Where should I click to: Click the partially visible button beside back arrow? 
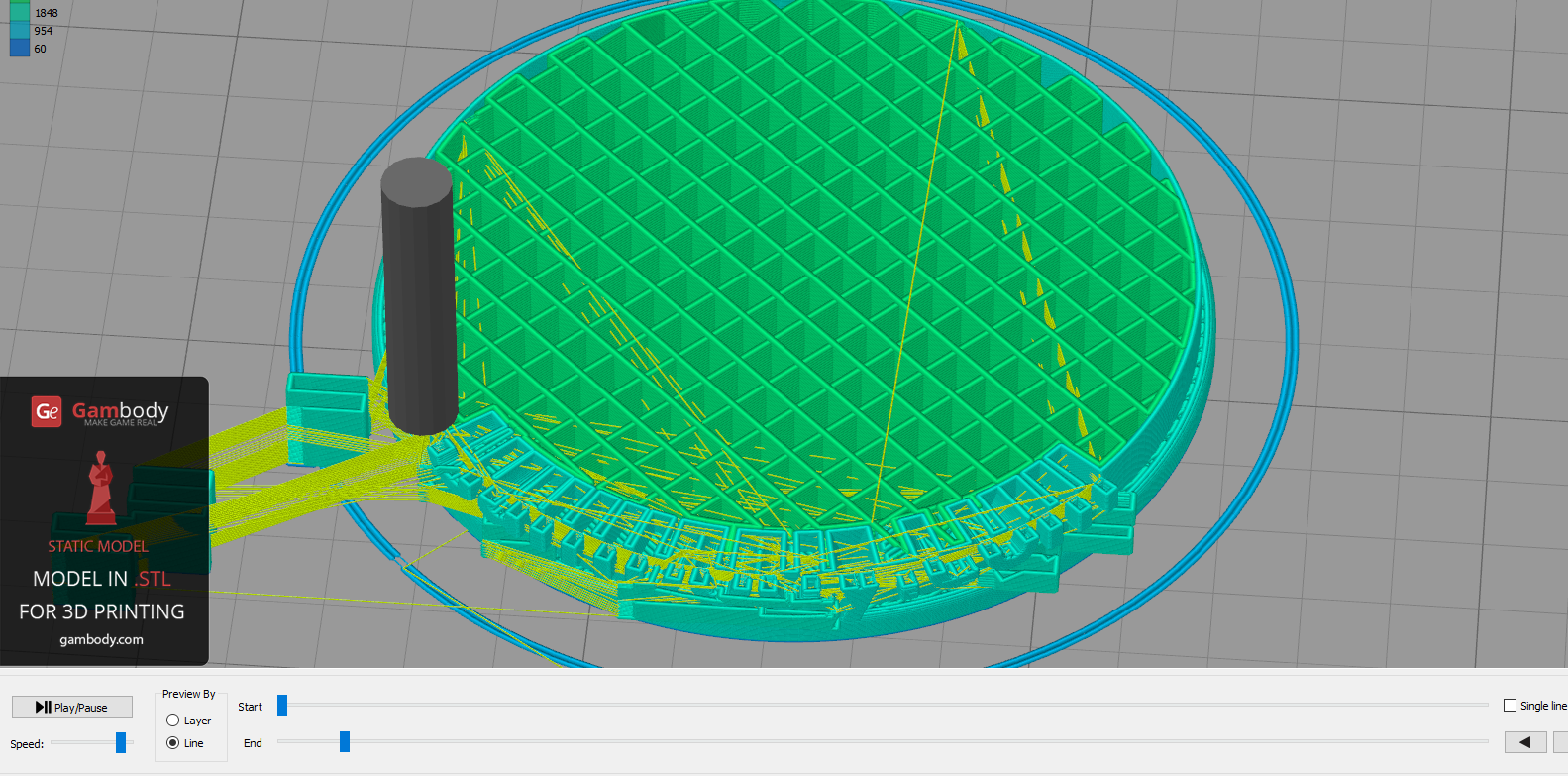click(x=1560, y=742)
